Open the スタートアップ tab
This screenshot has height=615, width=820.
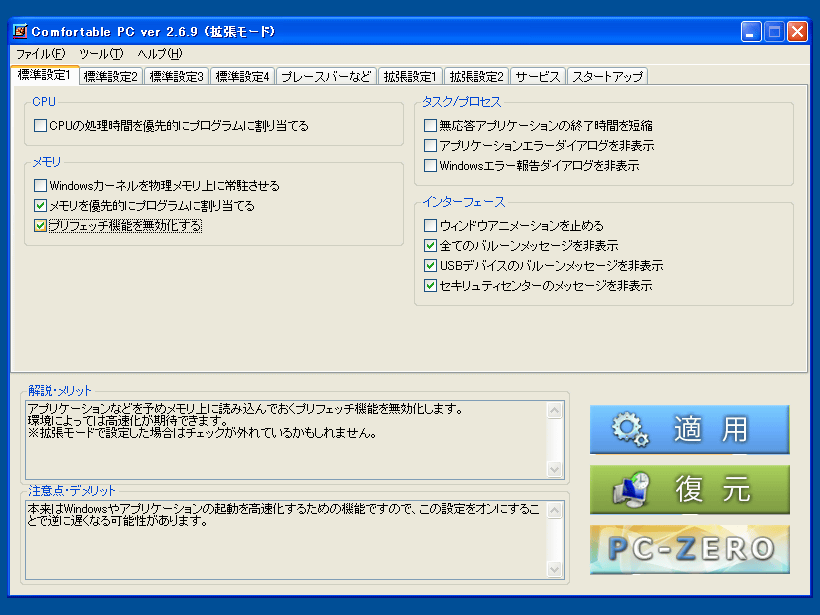click(x=608, y=76)
